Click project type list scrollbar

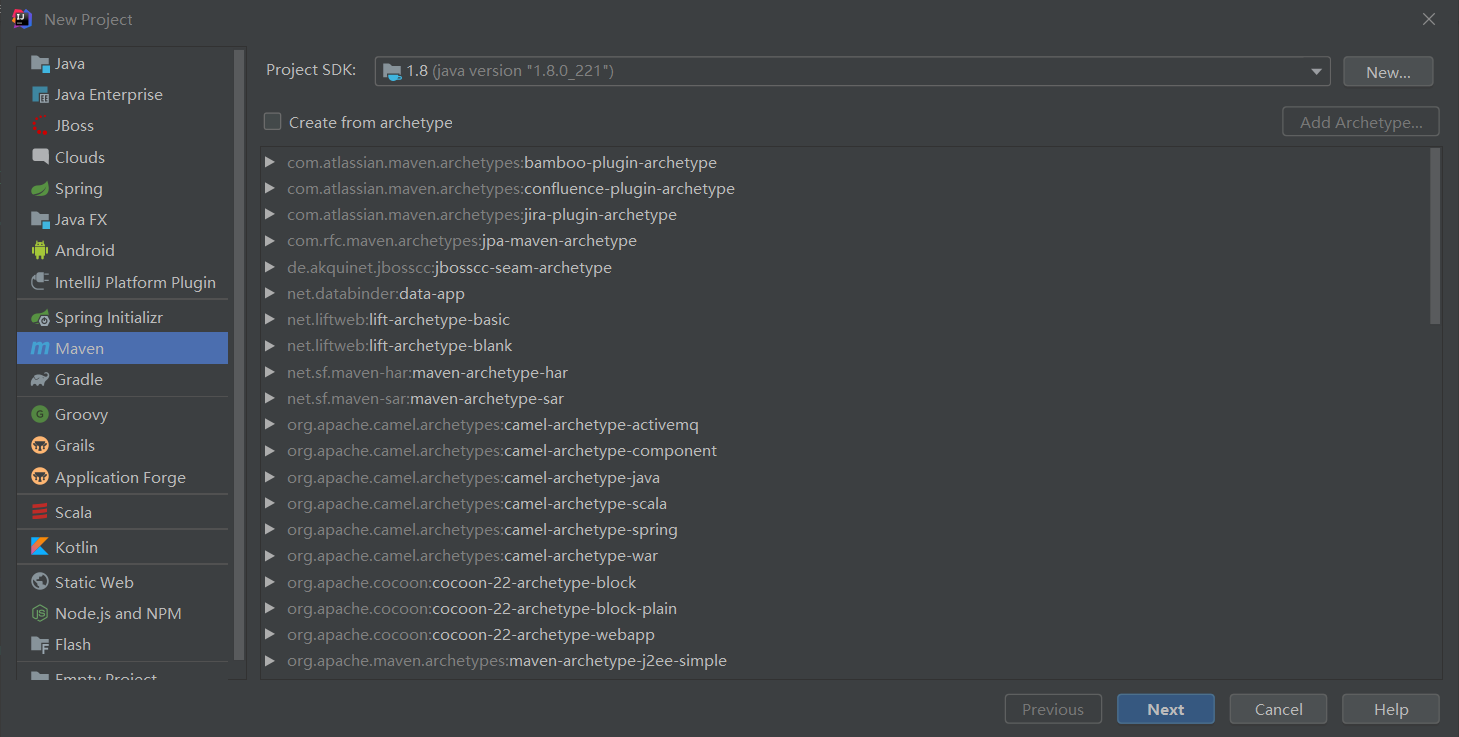pos(239,355)
